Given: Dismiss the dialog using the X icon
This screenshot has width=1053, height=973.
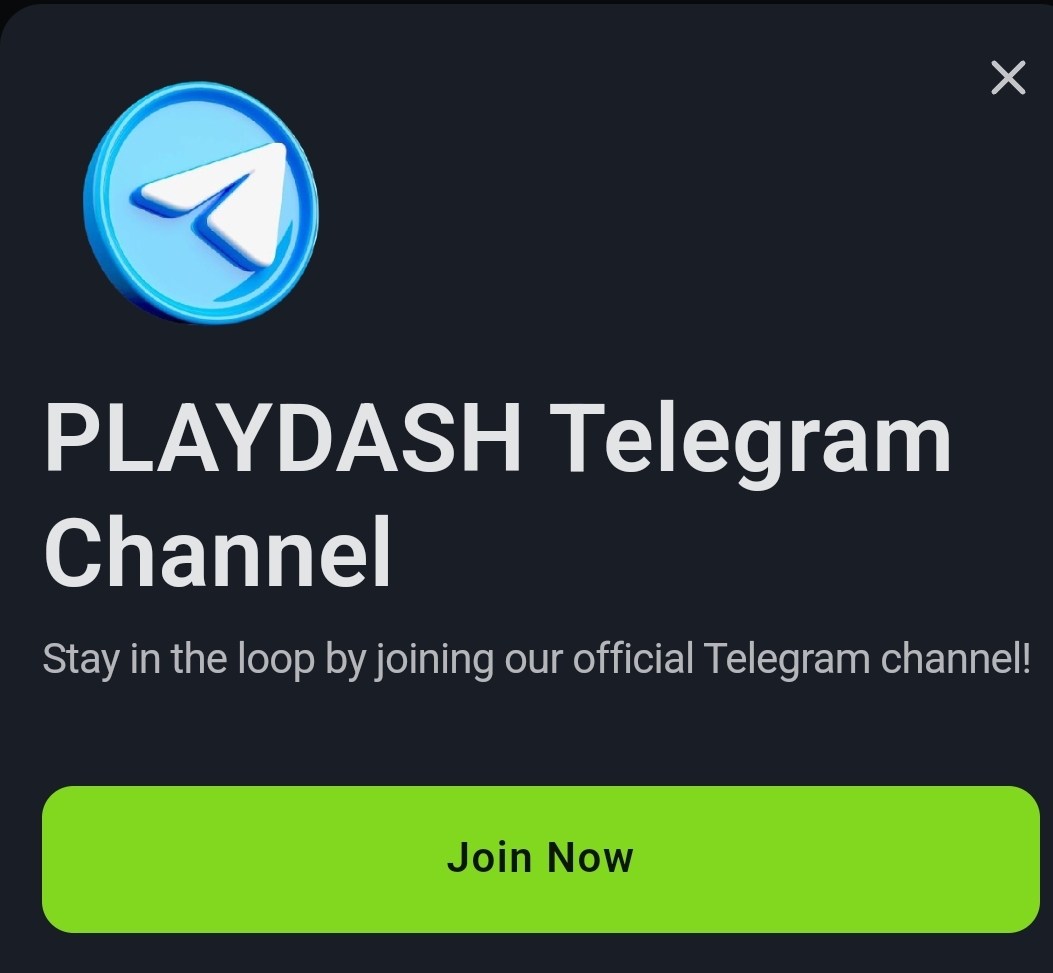Looking at the screenshot, I should pyautogui.click(x=1008, y=78).
